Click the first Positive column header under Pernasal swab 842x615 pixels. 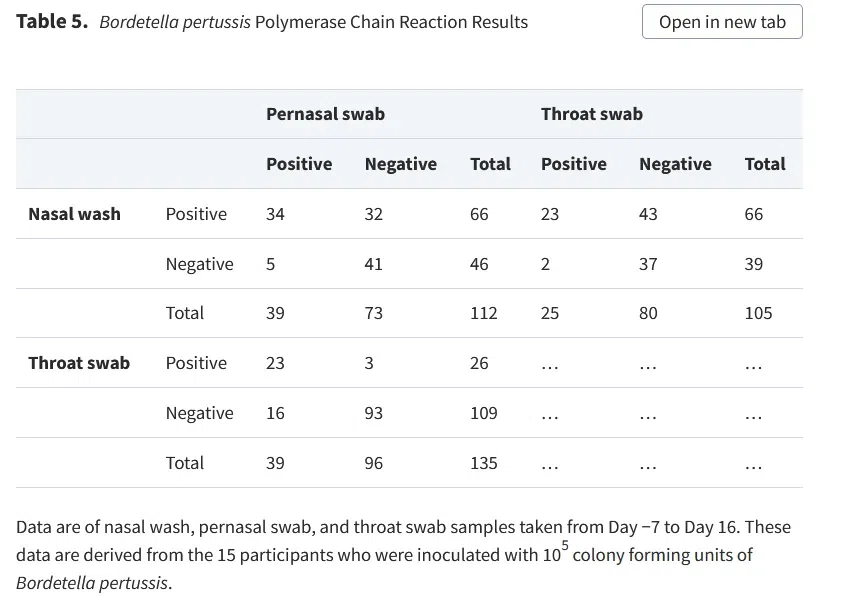pos(299,164)
